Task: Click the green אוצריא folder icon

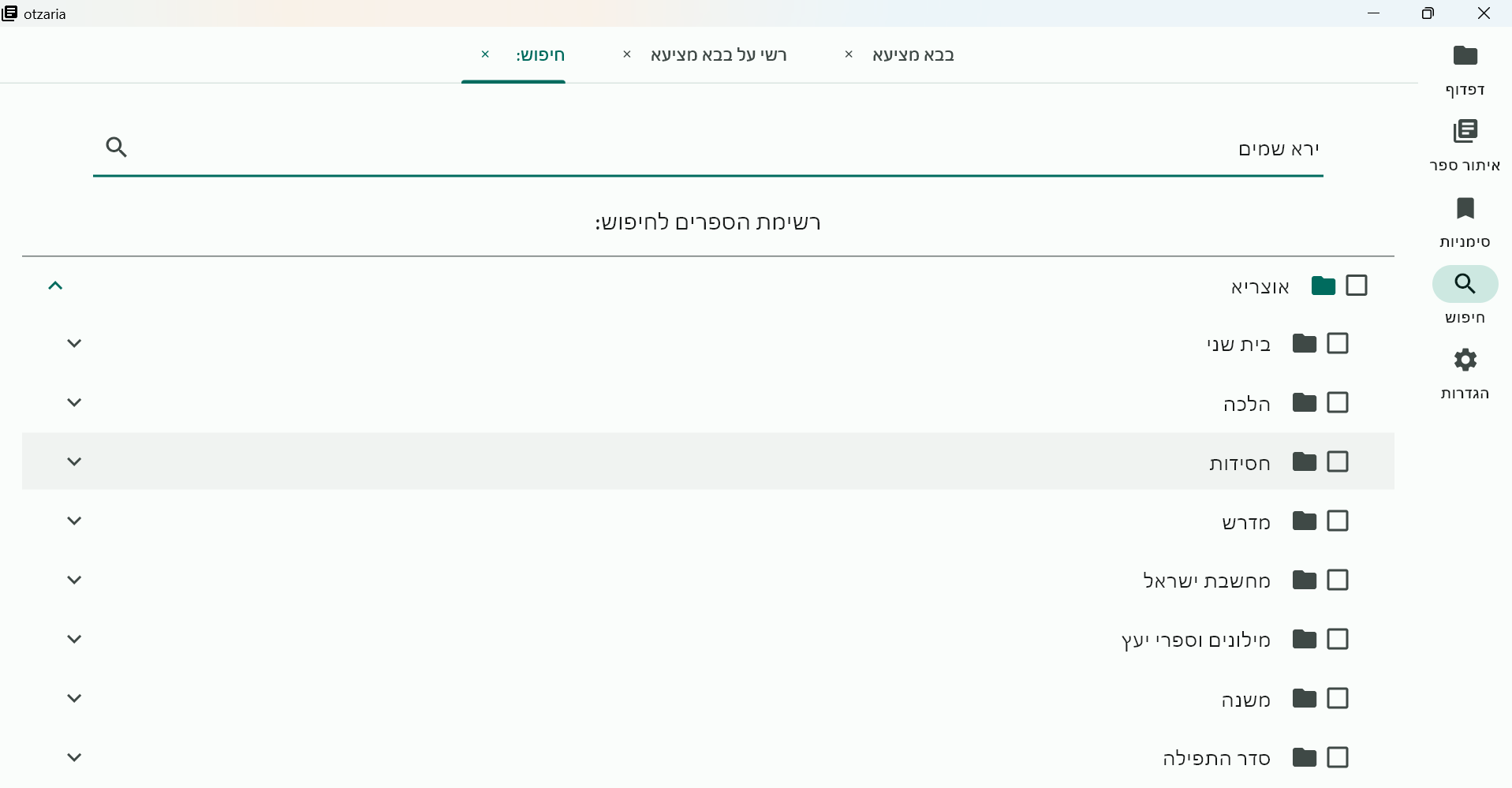Action: click(x=1323, y=286)
